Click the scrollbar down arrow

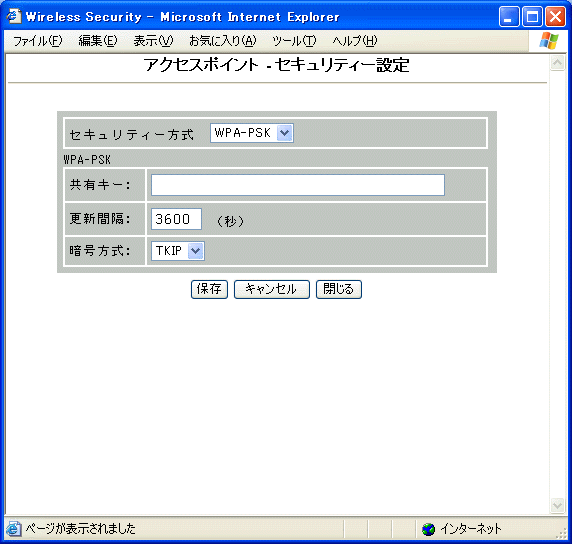point(557,505)
